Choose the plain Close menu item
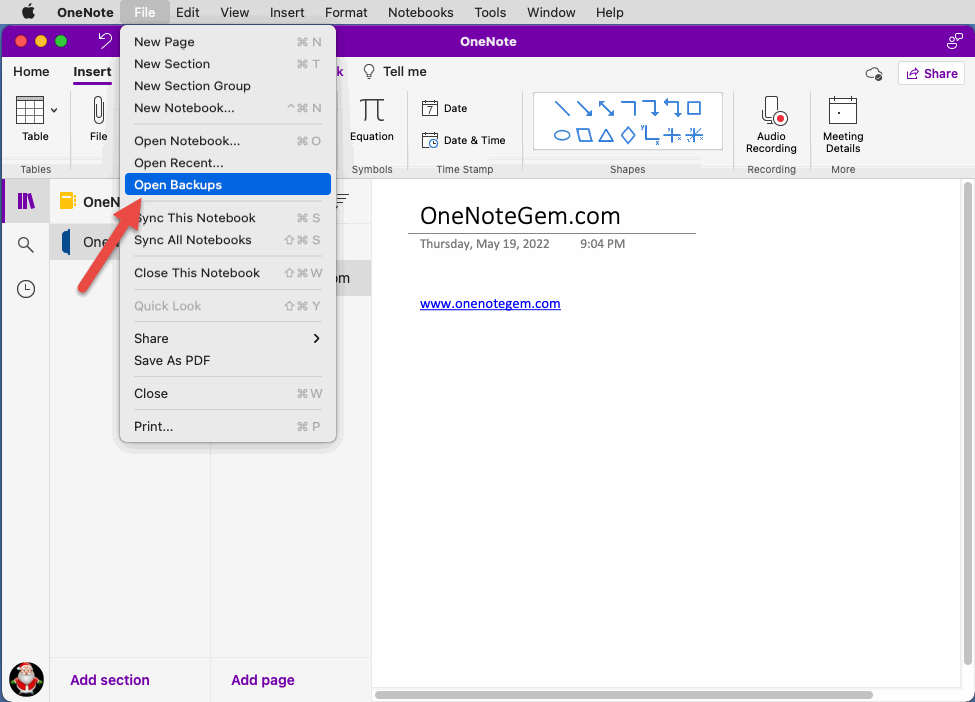The image size is (975, 702). point(228,394)
